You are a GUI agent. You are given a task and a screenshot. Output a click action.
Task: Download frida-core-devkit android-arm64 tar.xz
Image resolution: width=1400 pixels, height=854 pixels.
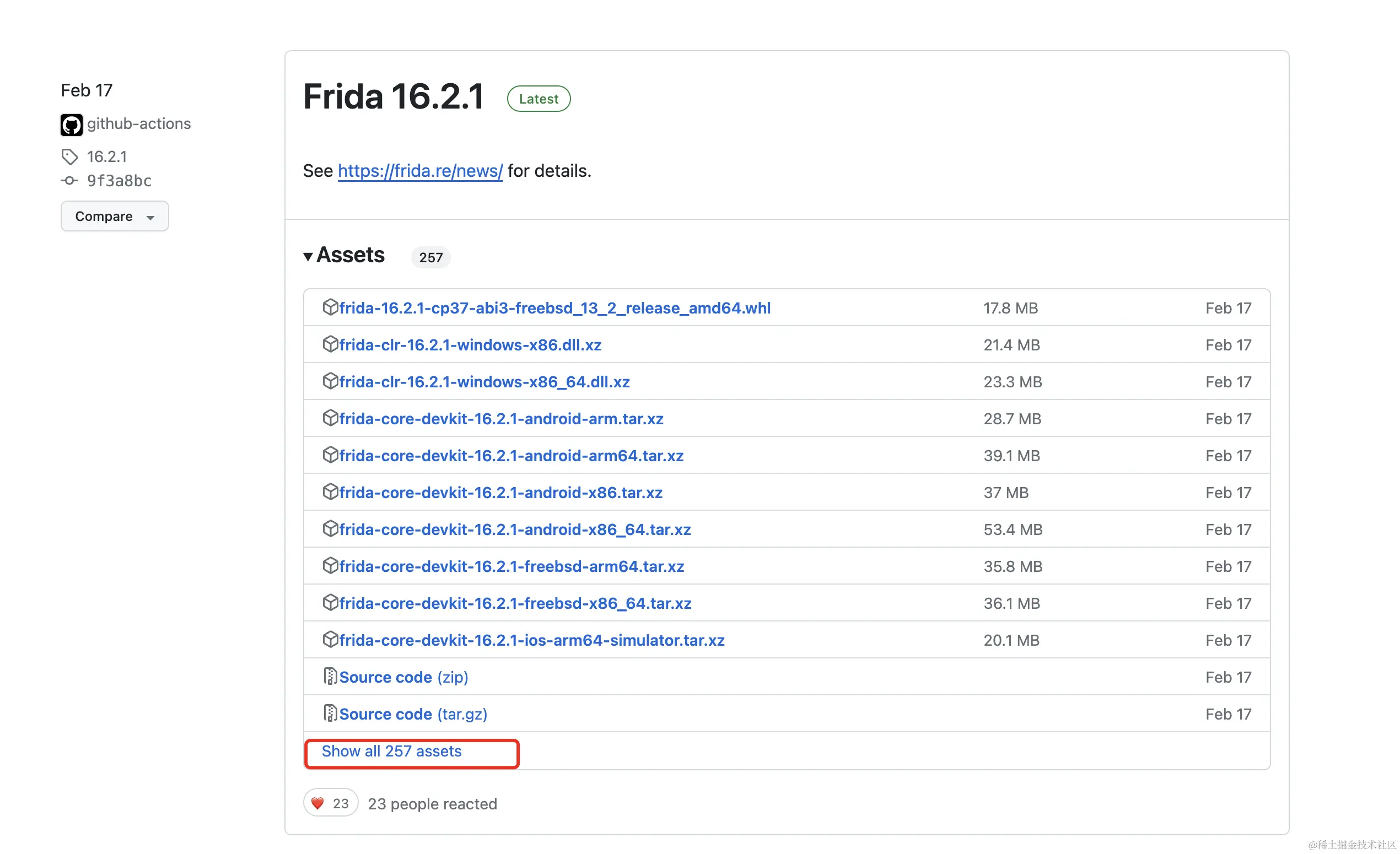coord(511,456)
